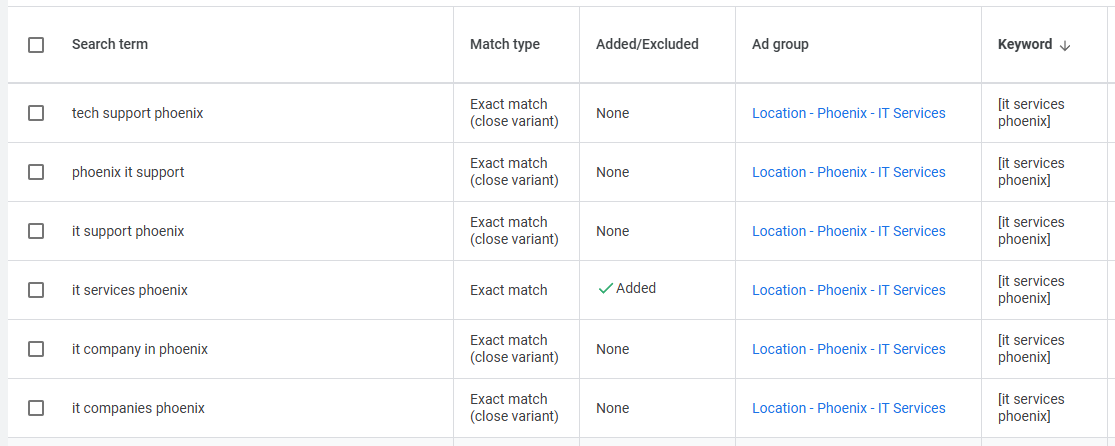This screenshot has height=446, width=1115.
Task: Select the 'phoenix it support' row checkbox
Action: point(36,172)
